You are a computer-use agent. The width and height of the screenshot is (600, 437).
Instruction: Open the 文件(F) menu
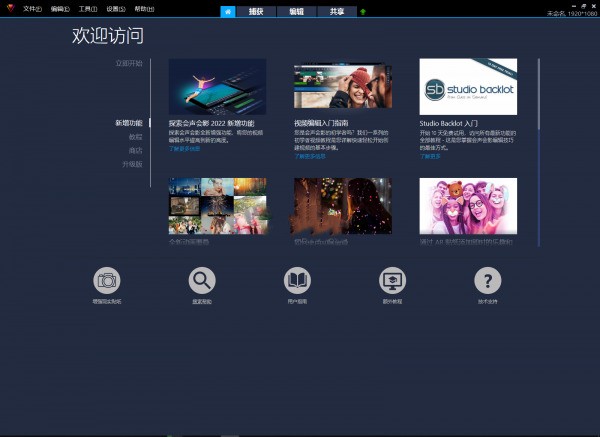33,9
